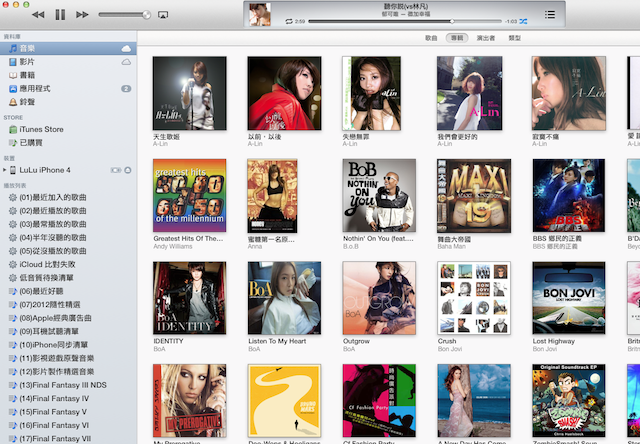Viewport: 640px width, 444px height.
Task: Open smart playlist (03)最常播放的歌曲
Action: point(68,224)
